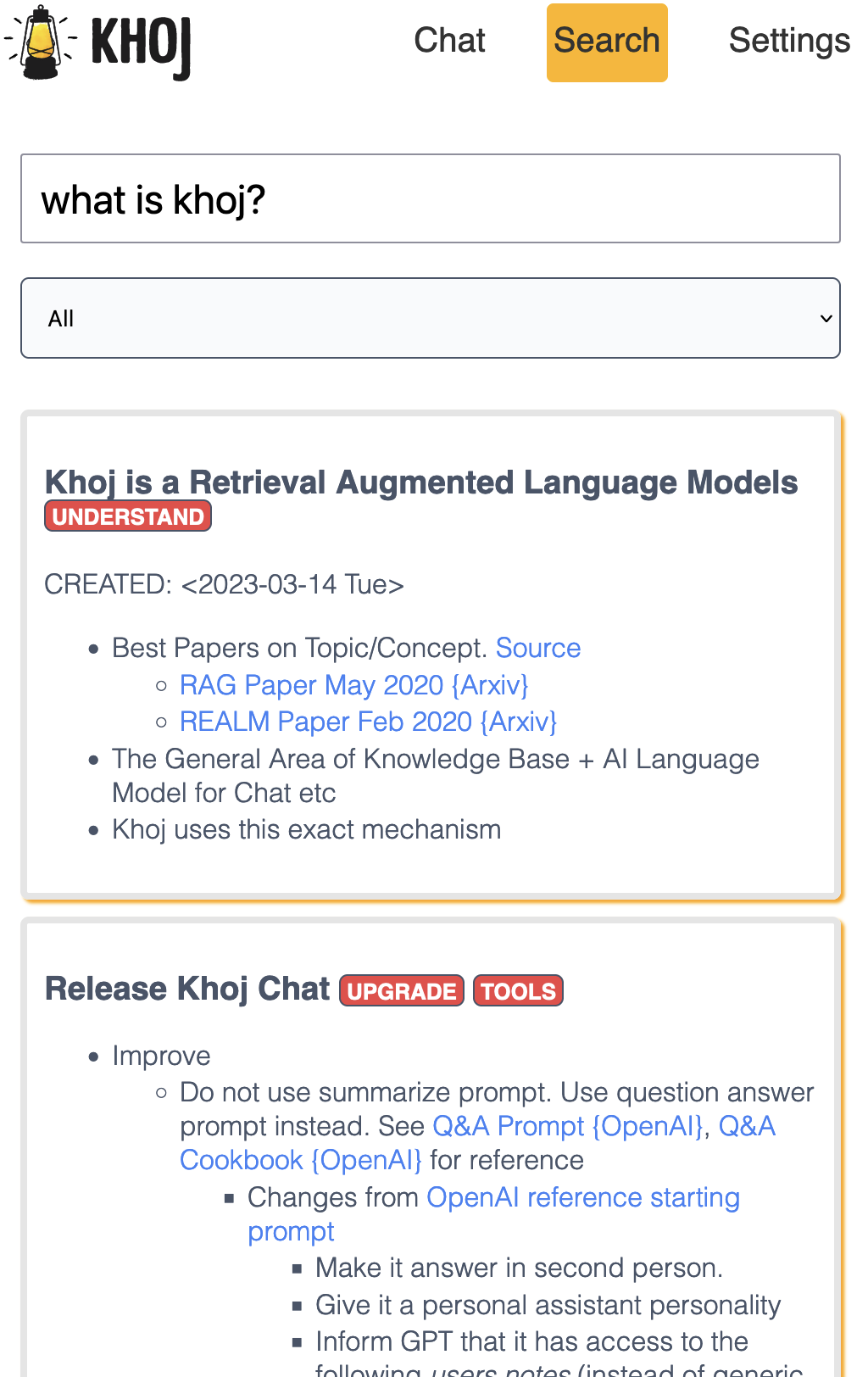Viewport: 868px width, 1377px height.
Task: Open the Chat tab
Action: 449,41
